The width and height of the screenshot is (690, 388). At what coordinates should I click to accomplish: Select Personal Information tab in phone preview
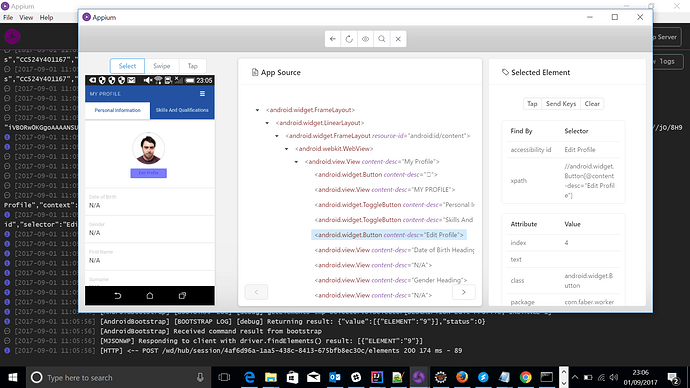point(117,110)
